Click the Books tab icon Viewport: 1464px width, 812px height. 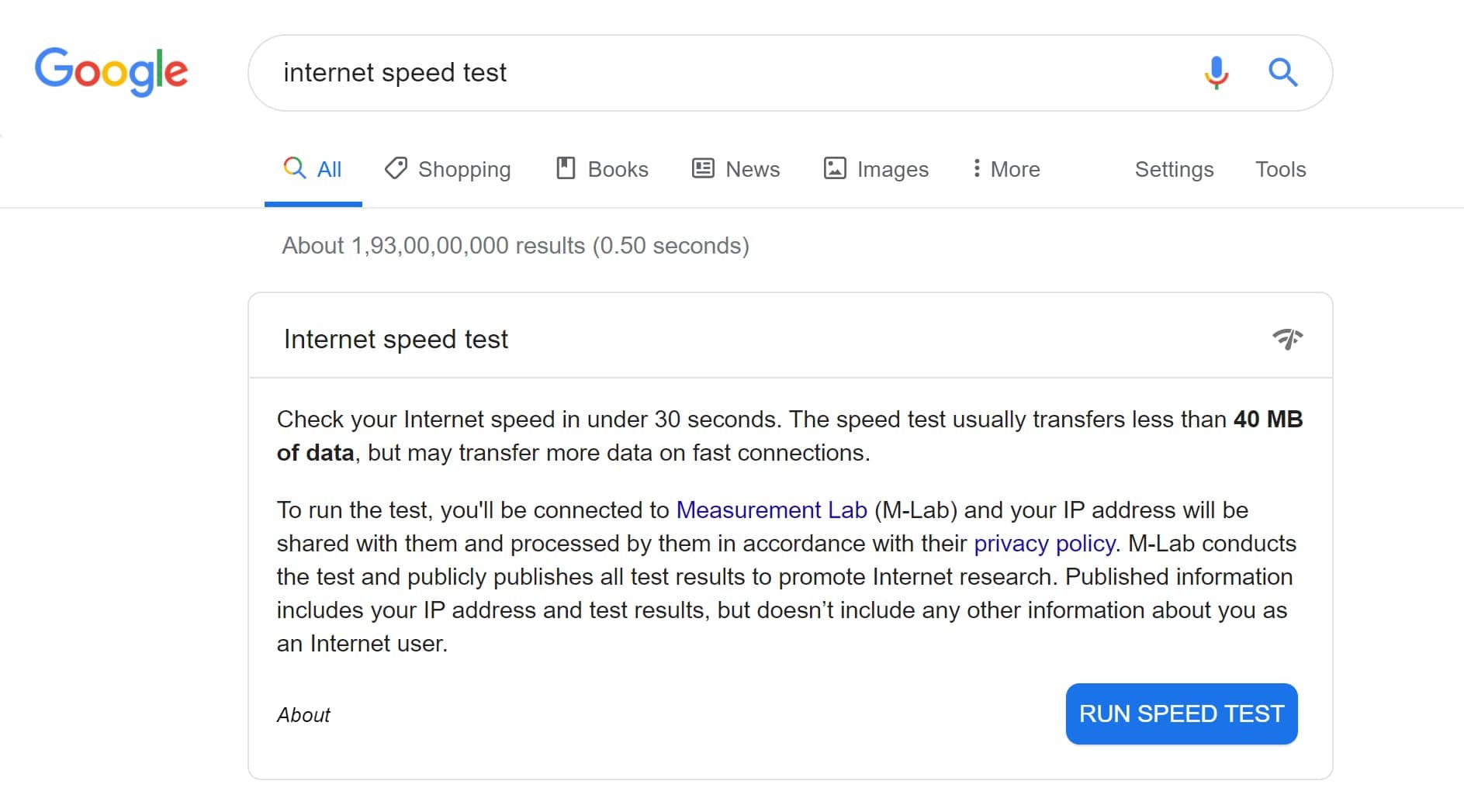[x=566, y=168]
